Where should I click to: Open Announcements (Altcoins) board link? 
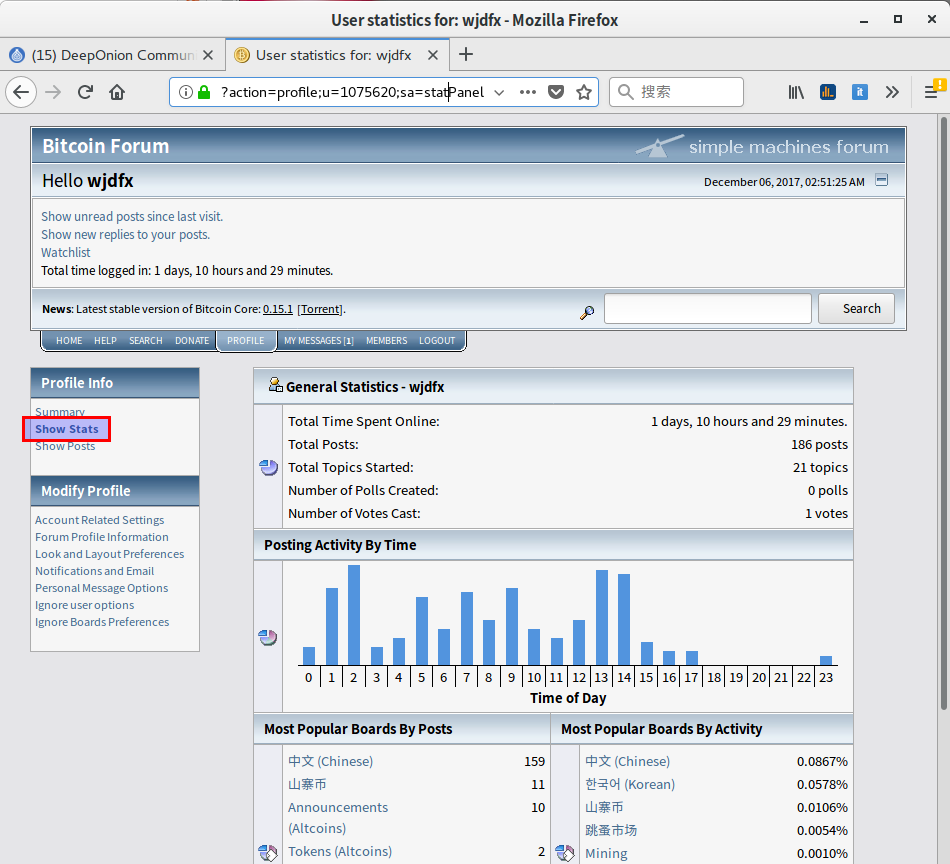click(x=337, y=818)
